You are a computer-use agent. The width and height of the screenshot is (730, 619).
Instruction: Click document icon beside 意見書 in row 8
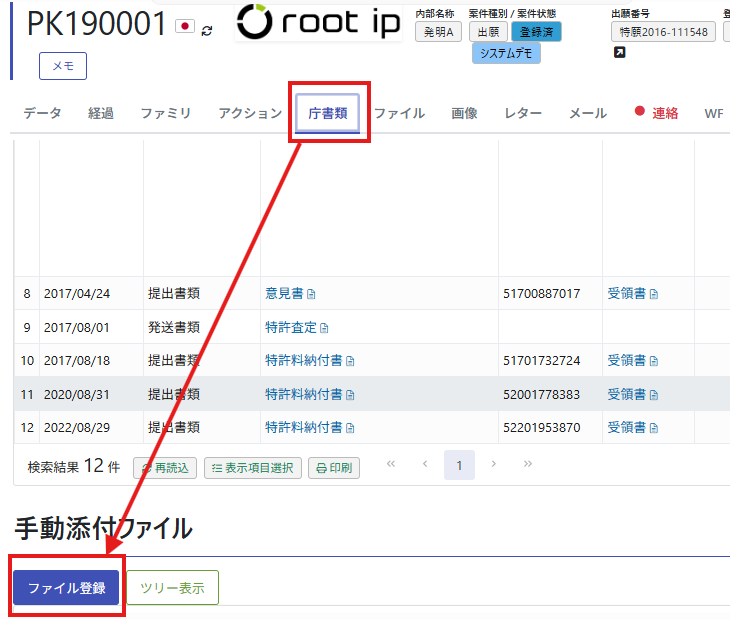coord(311,294)
